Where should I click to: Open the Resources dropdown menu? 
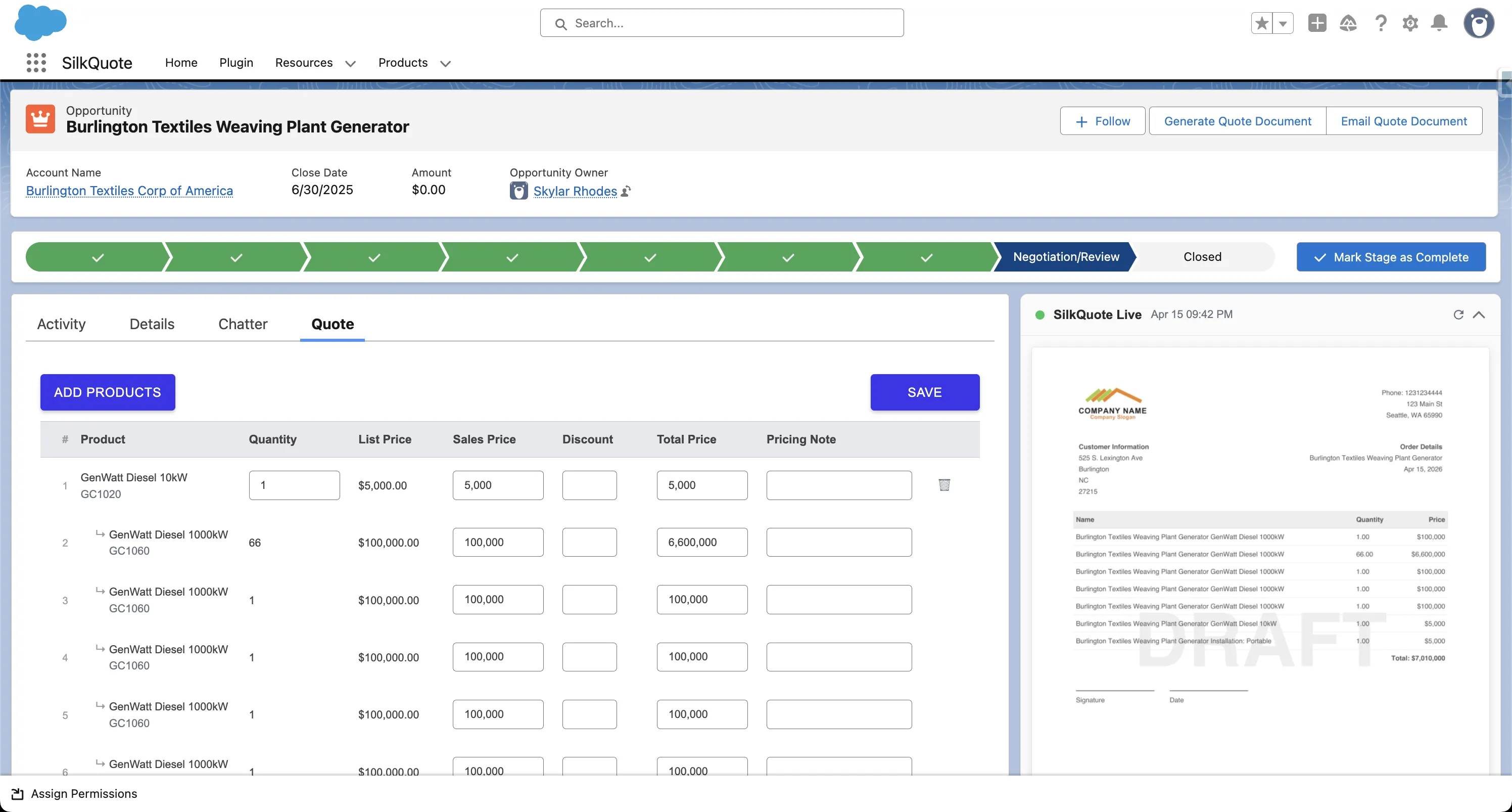pyautogui.click(x=315, y=63)
